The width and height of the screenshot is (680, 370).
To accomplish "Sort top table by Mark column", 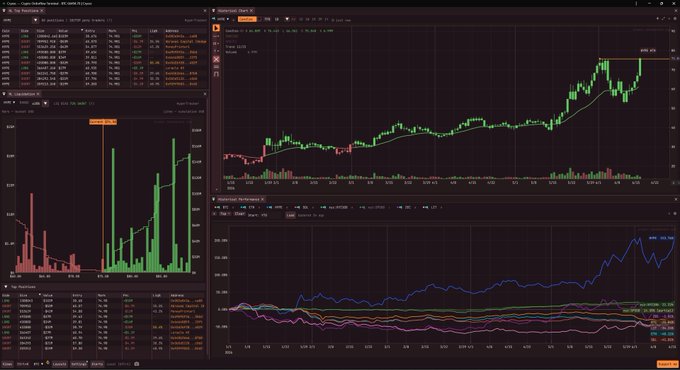I will pyautogui.click(x=112, y=31).
